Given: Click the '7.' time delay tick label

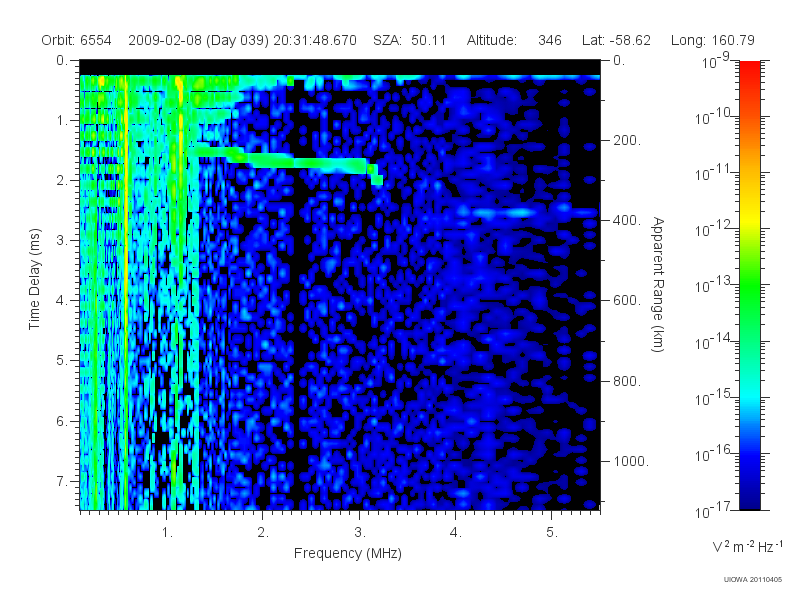Looking at the screenshot, I should pos(62,481).
